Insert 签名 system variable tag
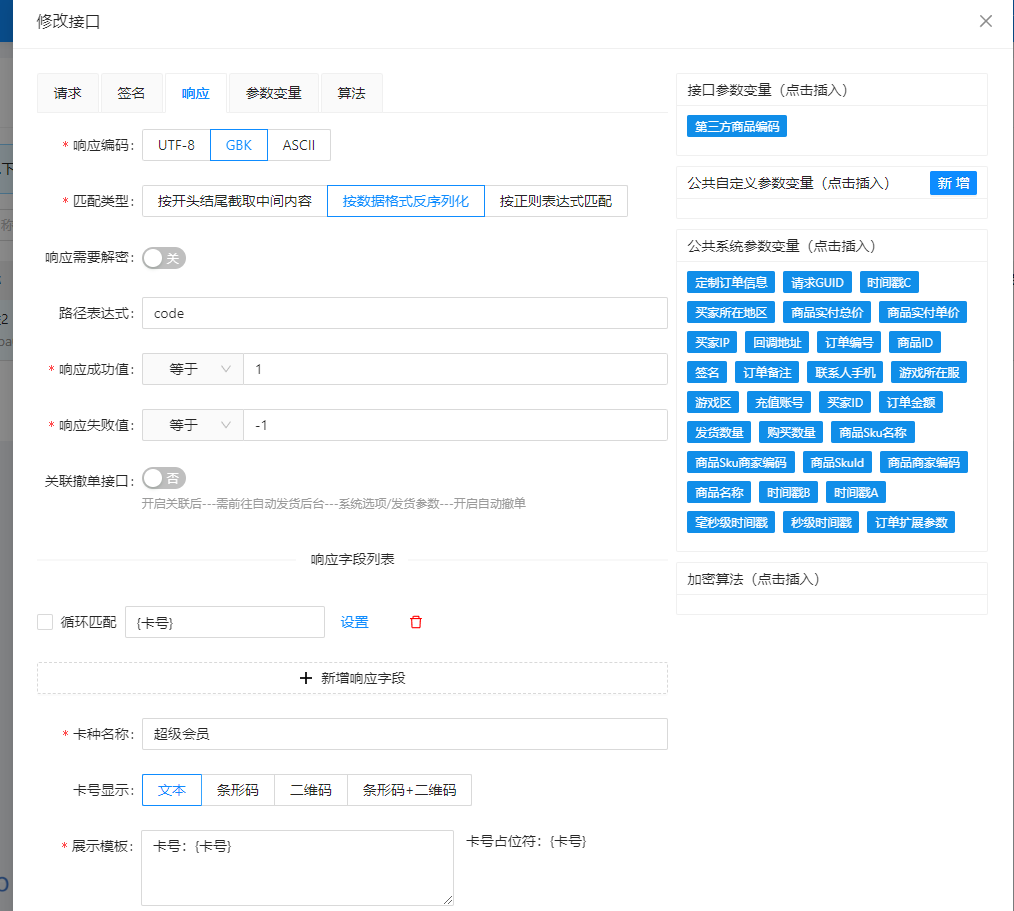1014x911 pixels. (707, 372)
